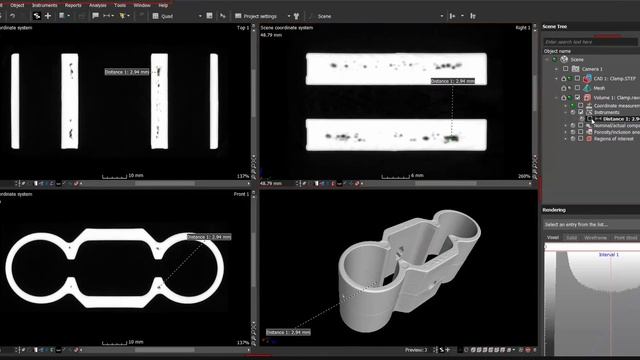Click the Distance 1 label in 3D view
The image size is (640, 360).
click(x=288, y=332)
